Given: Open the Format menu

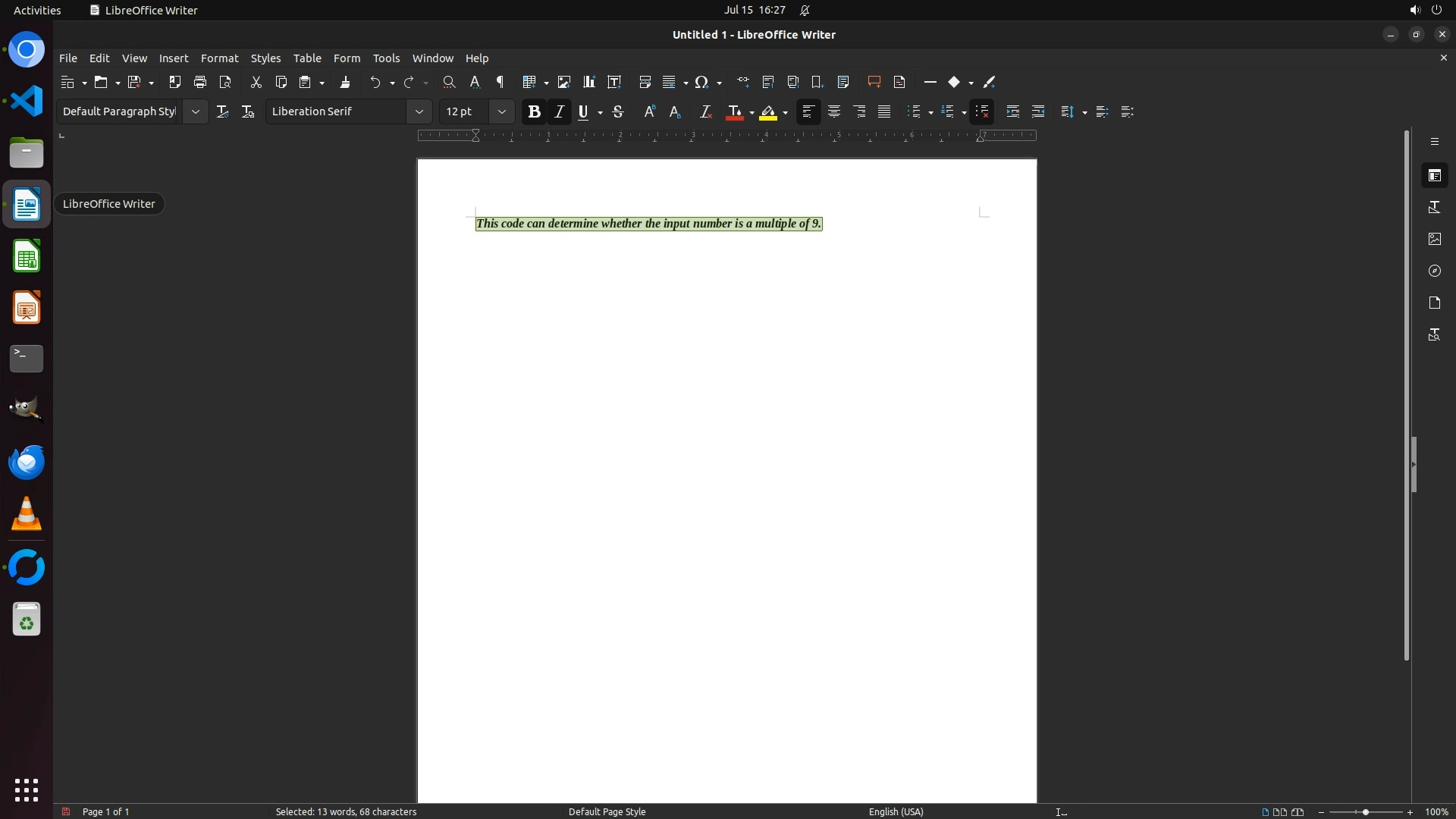Looking at the screenshot, I should (219, 58).
